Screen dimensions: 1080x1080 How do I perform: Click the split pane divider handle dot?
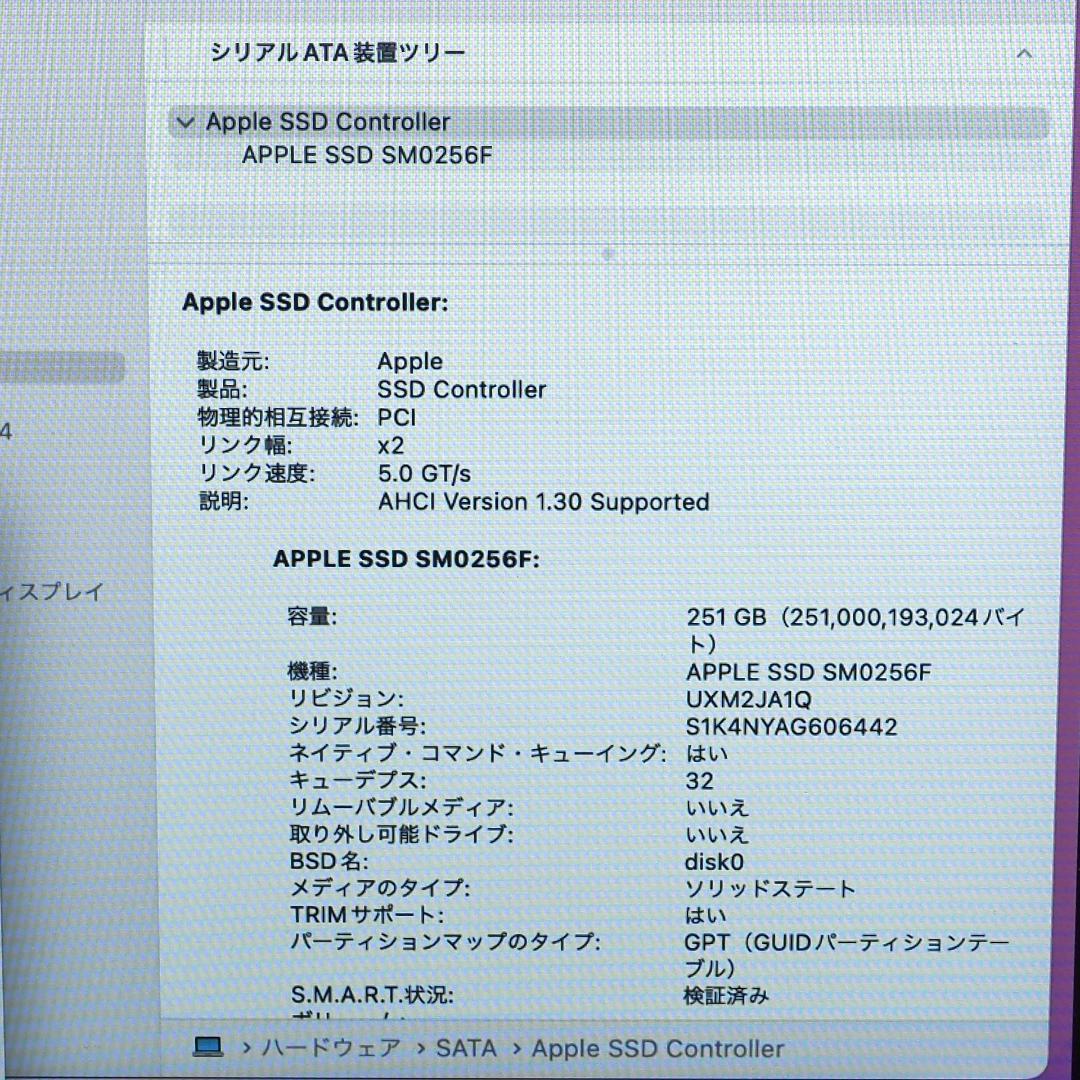point(608,254)
